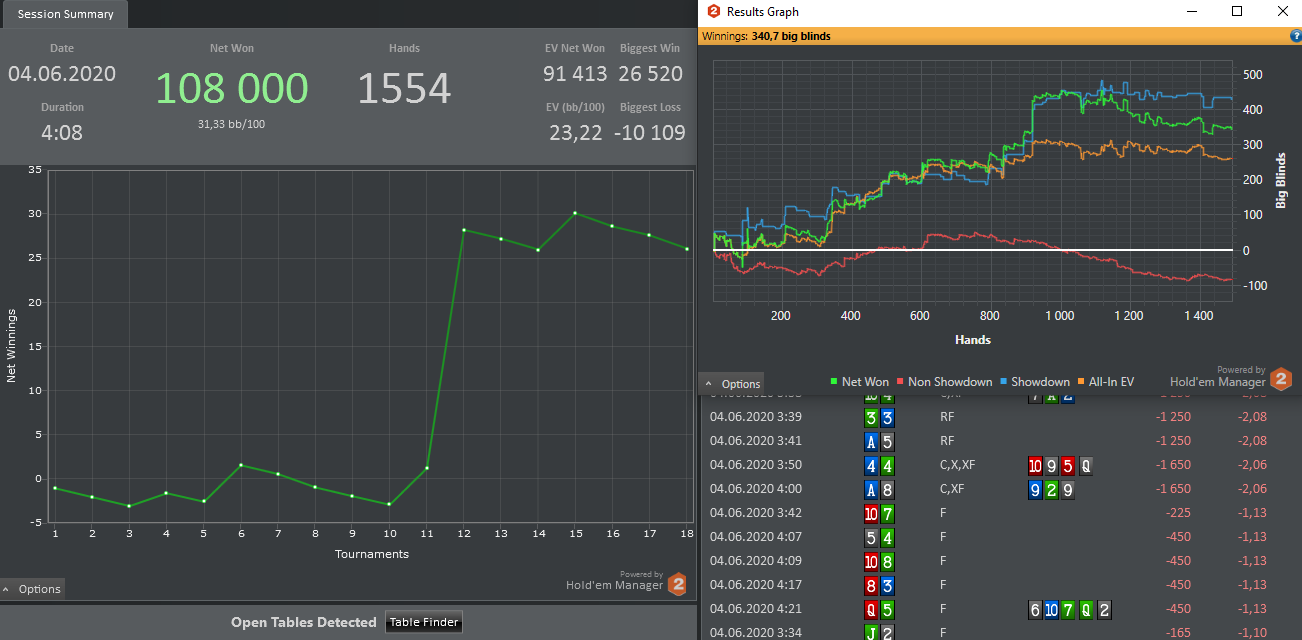This screenshot has height=640, width=1302.
Task: Click the Hold'em Manager icon in Results Graph title bar
Action: (x=713, y=11)
